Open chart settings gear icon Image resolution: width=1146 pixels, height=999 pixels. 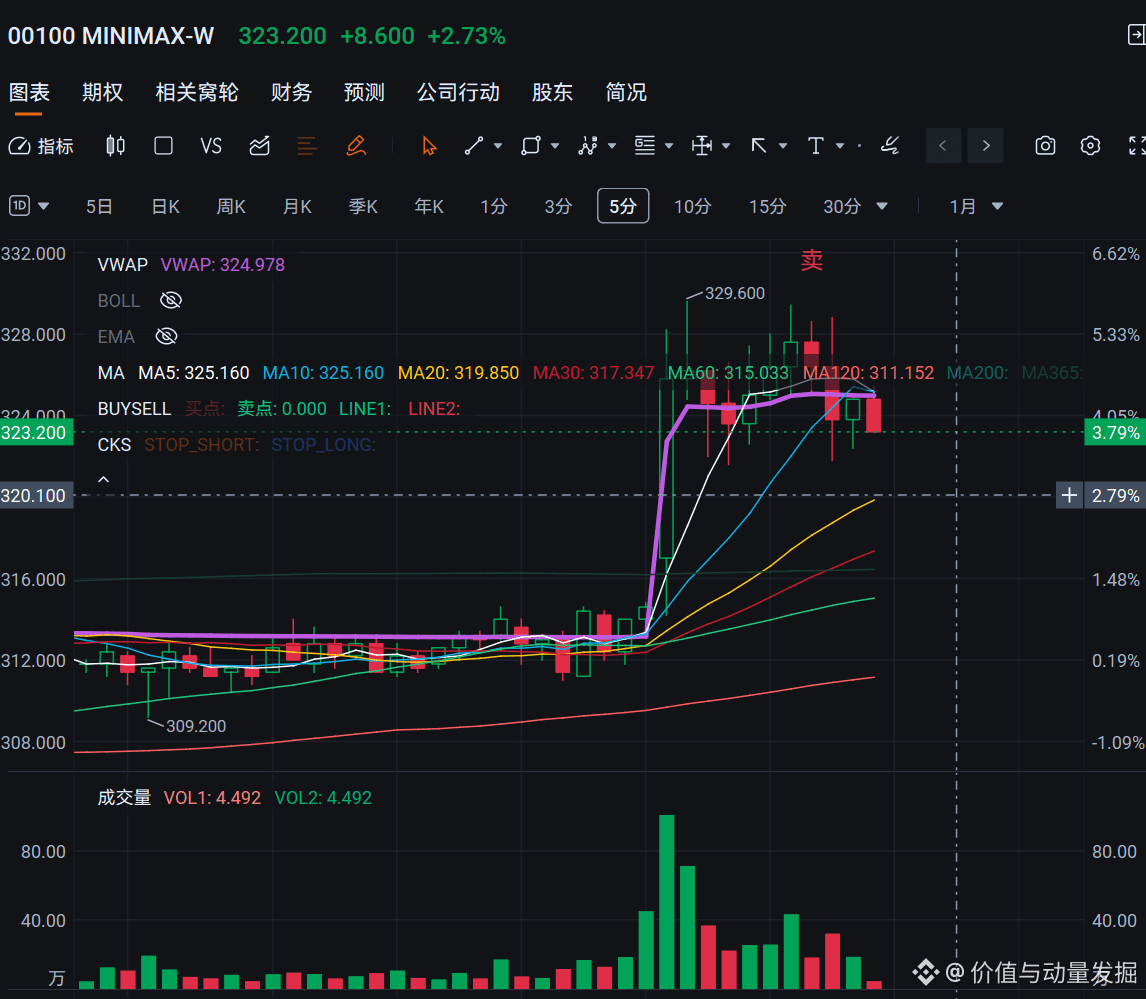click(1090, 146)
